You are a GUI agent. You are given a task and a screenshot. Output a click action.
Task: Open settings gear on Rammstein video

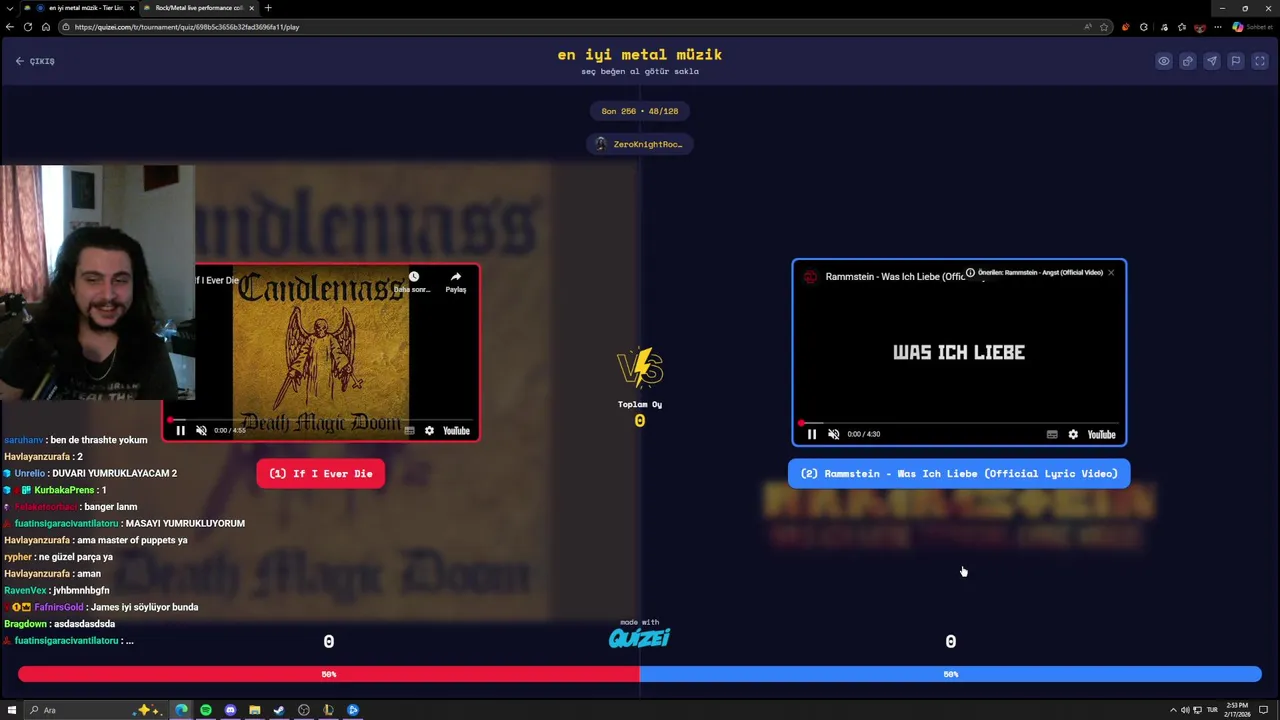click(x=1073, y=434)
